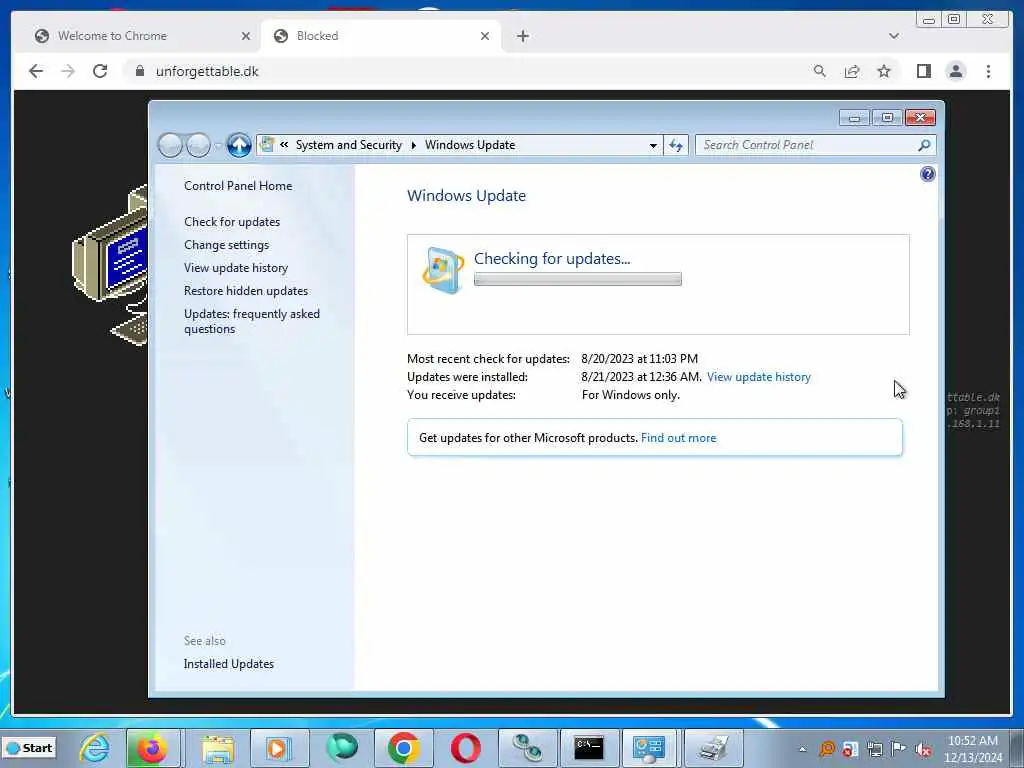The image size is (1024, 768).
Task: Maximize the Windows Update window
Action: [x=887, y=118]
